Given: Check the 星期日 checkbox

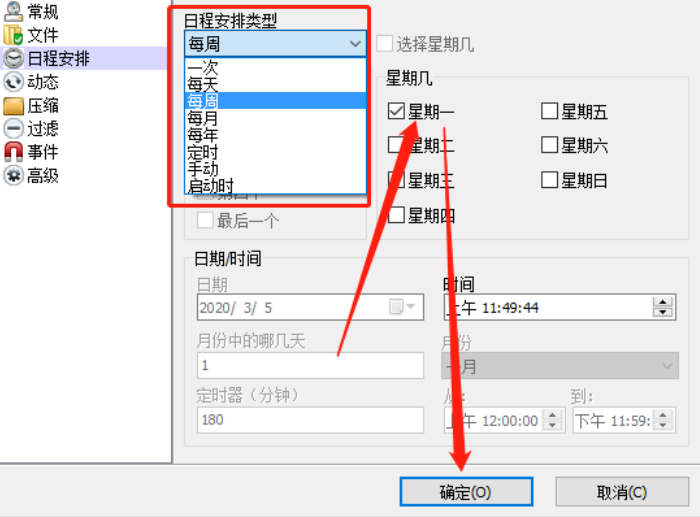Looking at the screenshot, I should 550,180.
